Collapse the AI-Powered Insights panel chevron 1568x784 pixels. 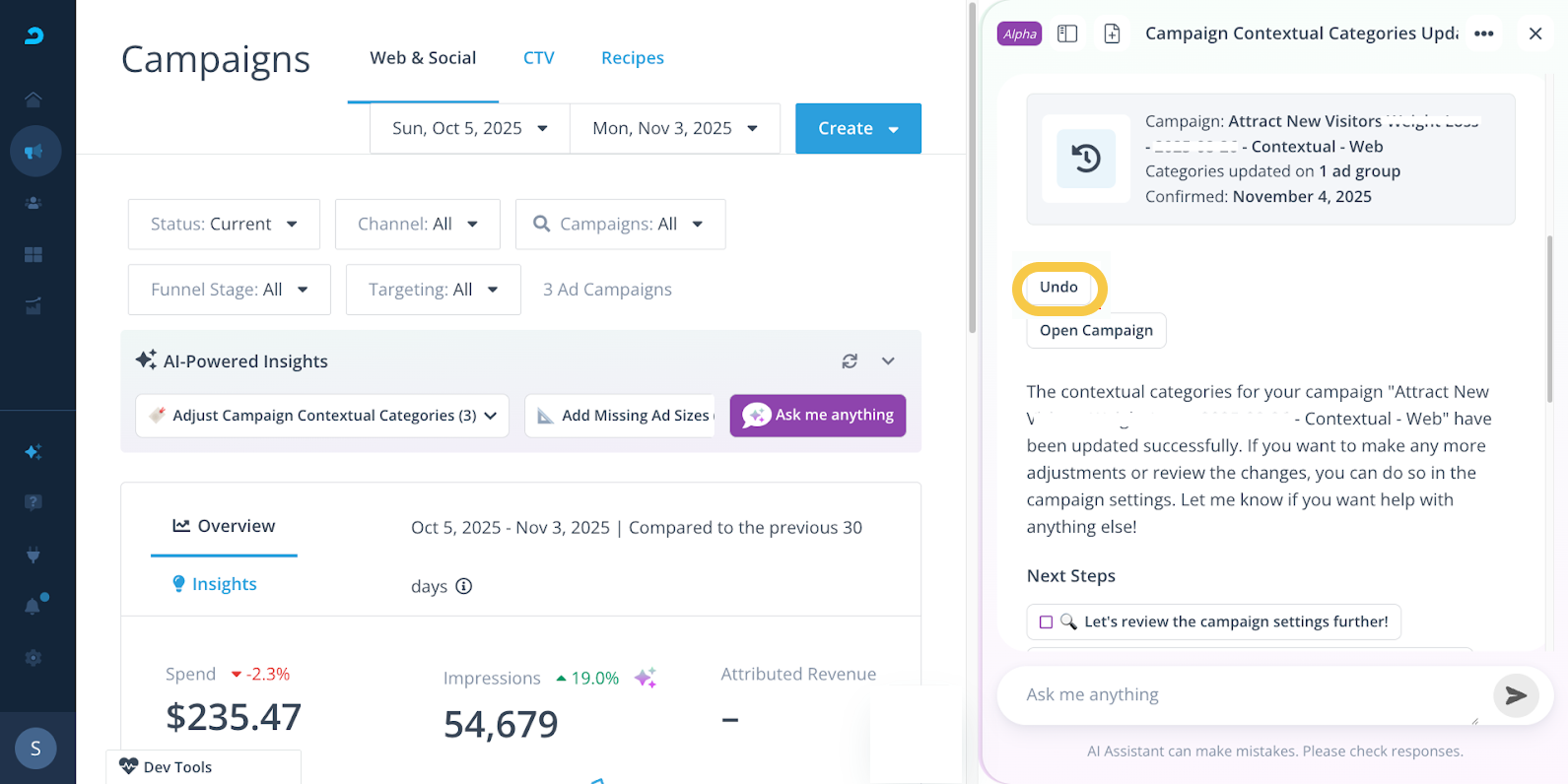point(888,361)
